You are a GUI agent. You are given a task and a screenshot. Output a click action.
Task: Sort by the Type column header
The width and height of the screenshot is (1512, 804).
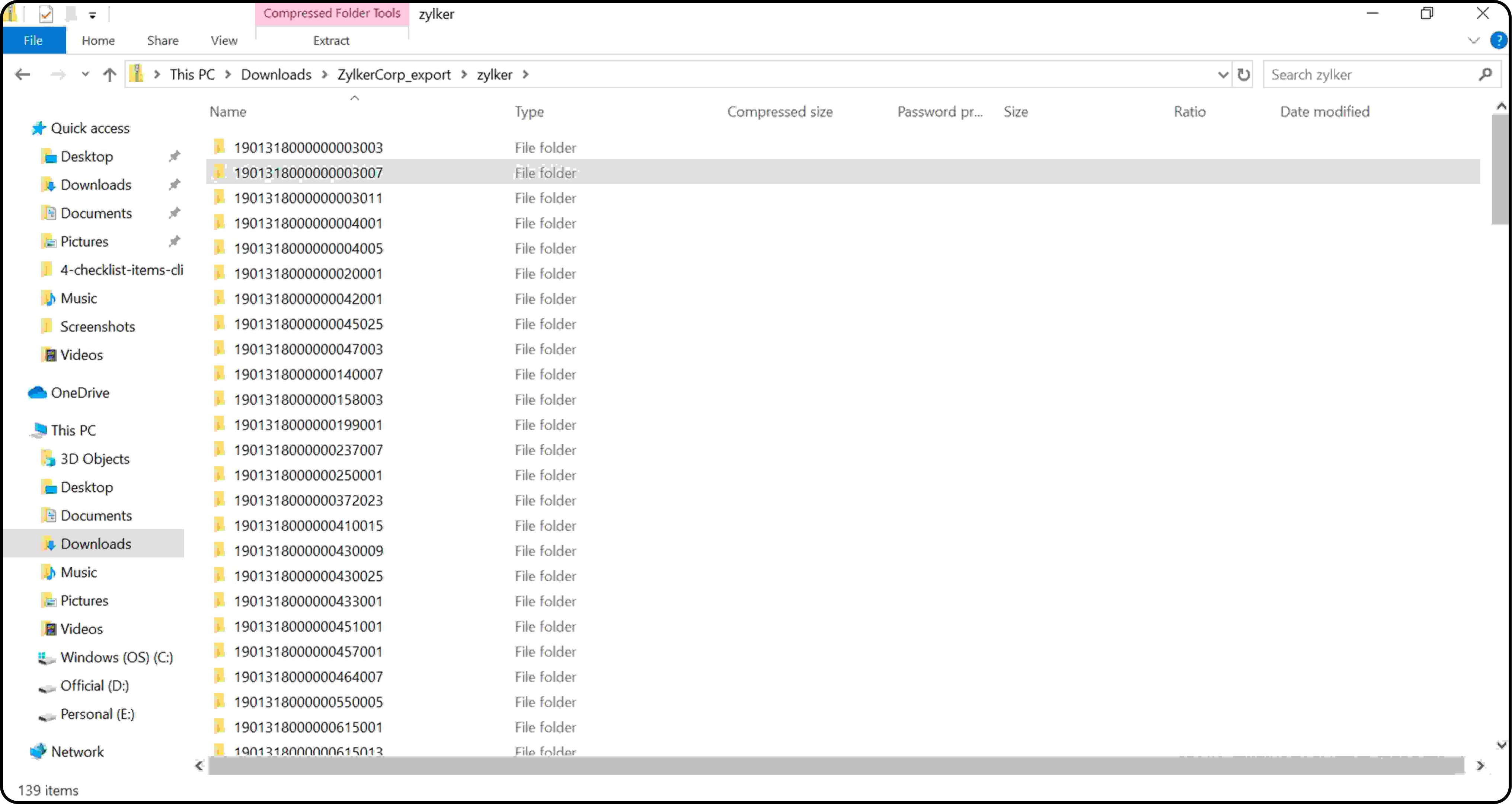pyautogui.click(x=530, y=112)
